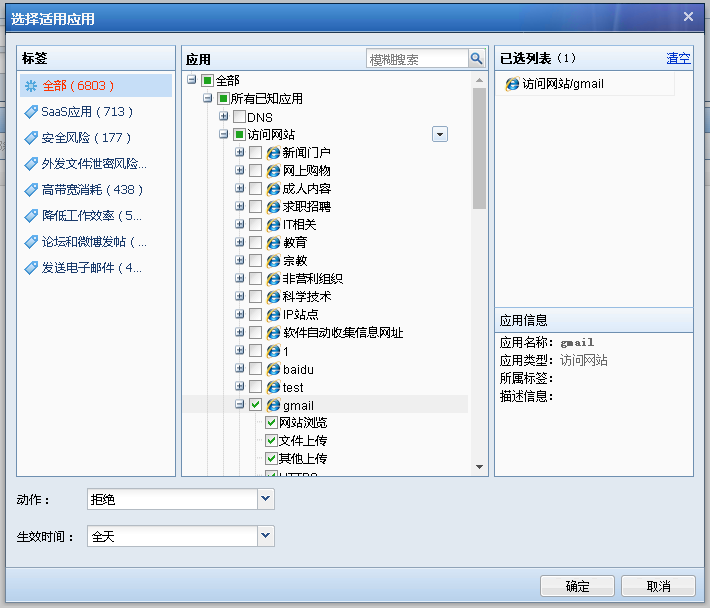
Task: Click the tag icon beside 安全风险
Action: point(32,138)
